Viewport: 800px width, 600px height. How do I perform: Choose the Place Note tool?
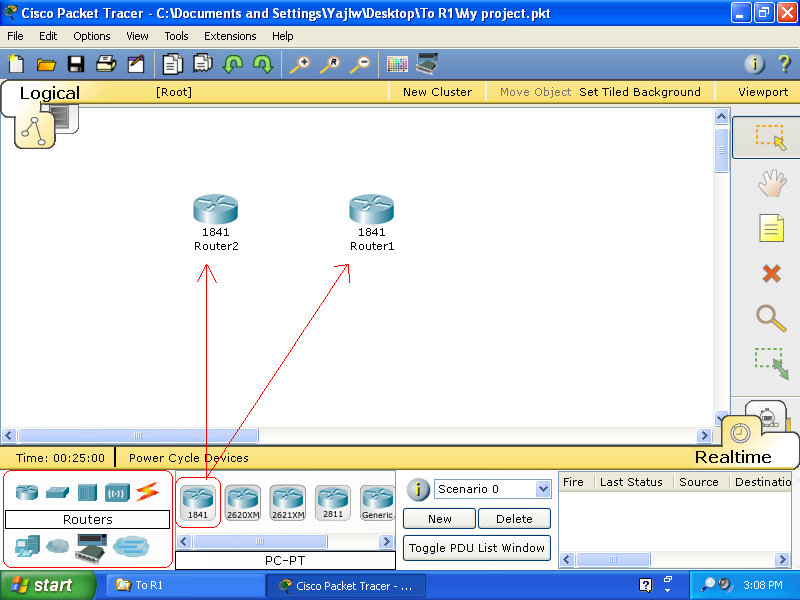click(x=771, y=228)
